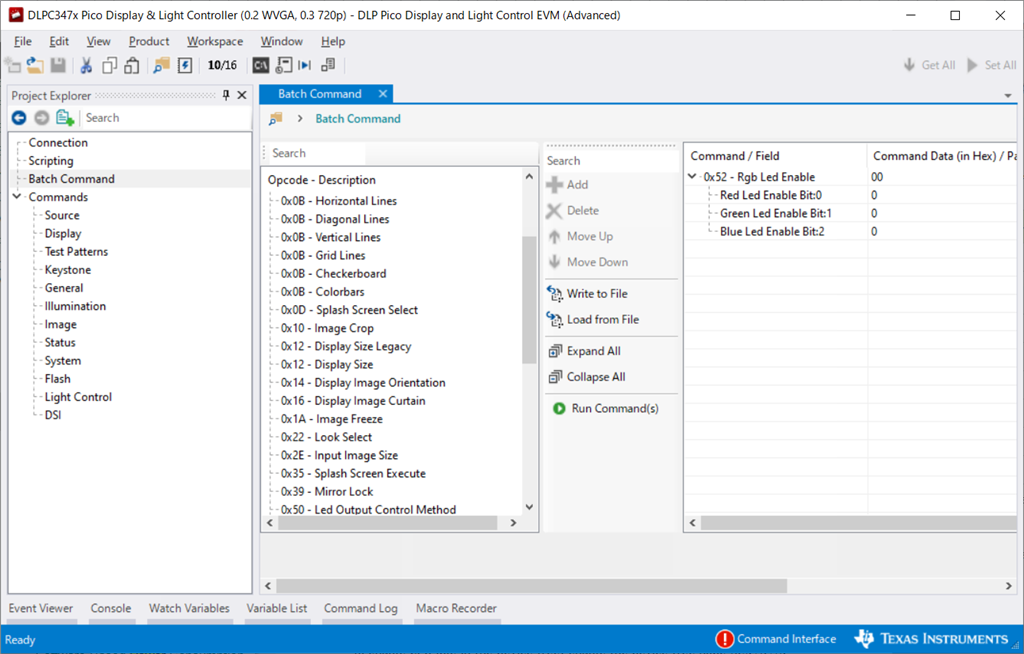Open the File menu

(23, 41)
